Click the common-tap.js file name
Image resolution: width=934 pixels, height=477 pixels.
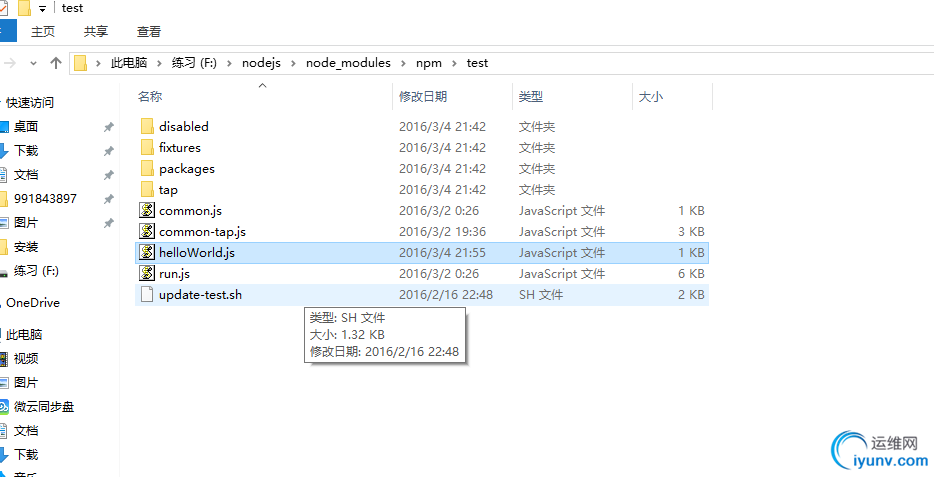(203, 232)
